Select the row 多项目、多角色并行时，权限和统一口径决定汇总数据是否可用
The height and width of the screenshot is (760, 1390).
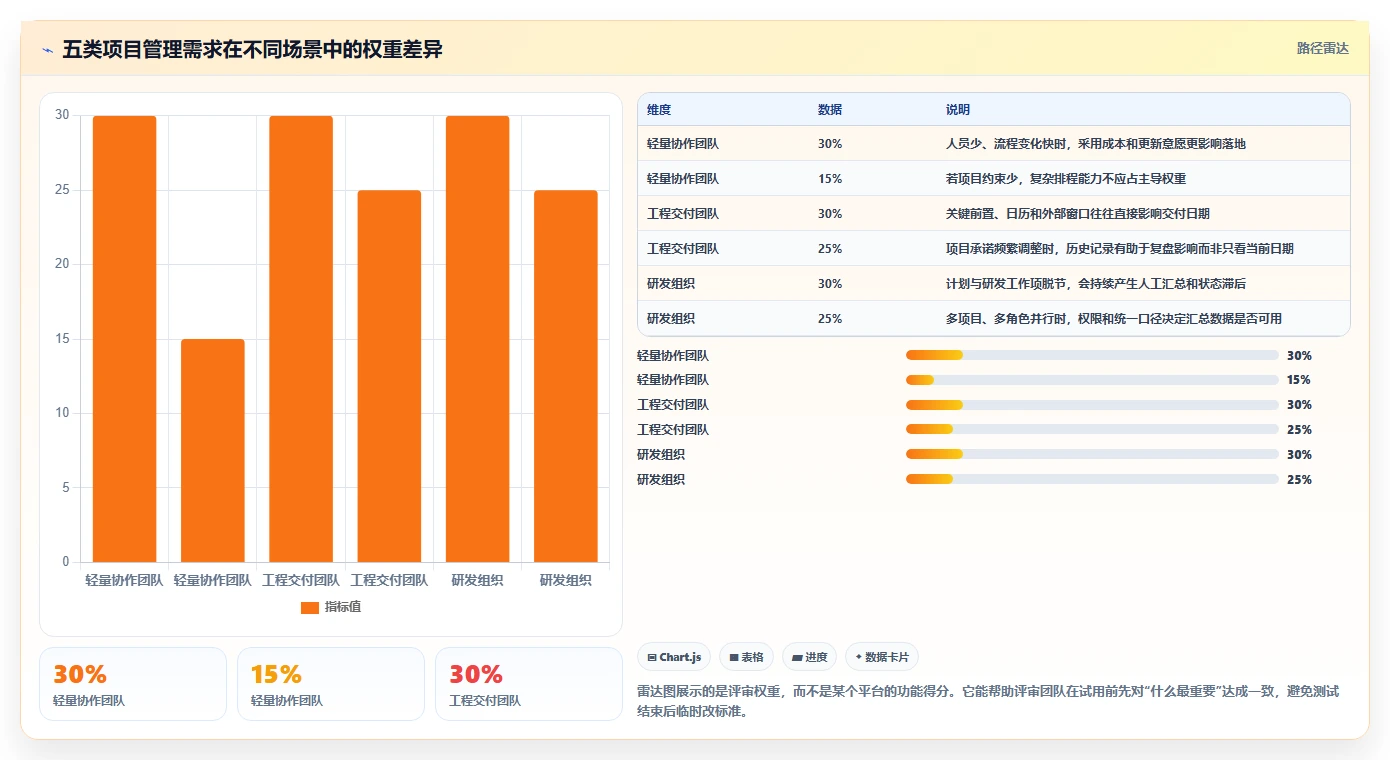[x=993, y=318]
